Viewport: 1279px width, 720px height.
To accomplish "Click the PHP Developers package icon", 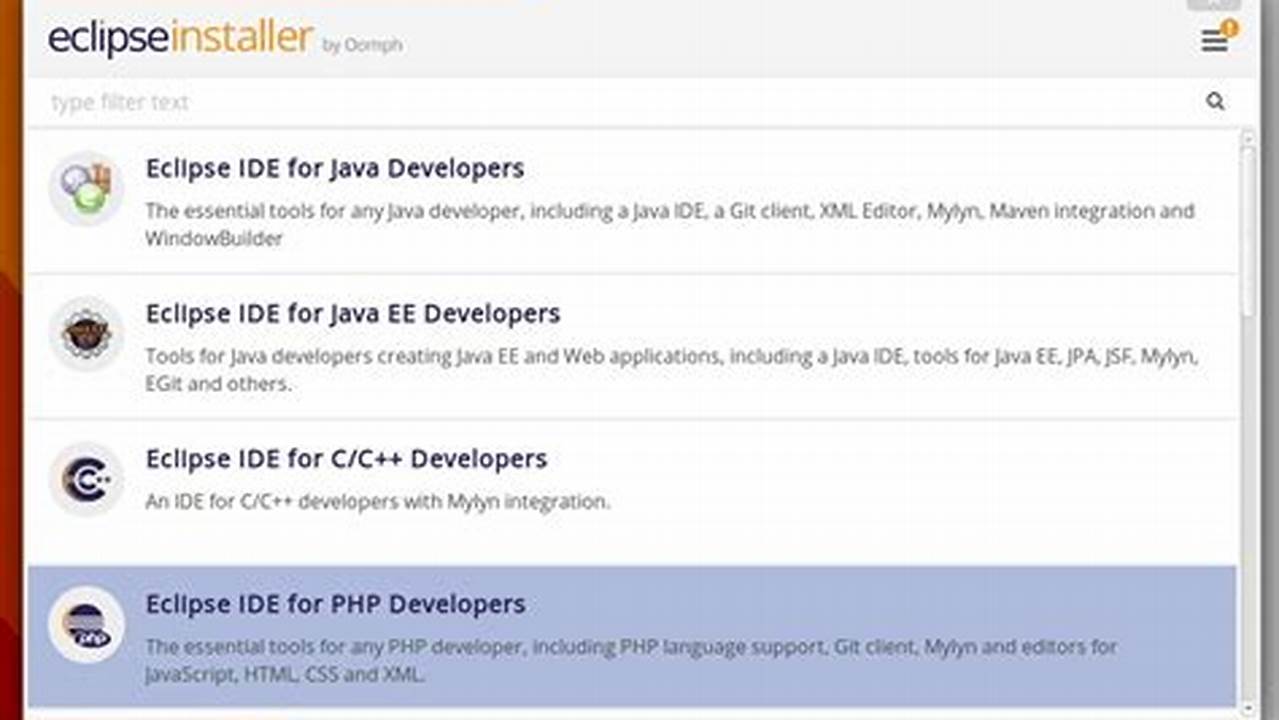I will click(x=86, y=622).
